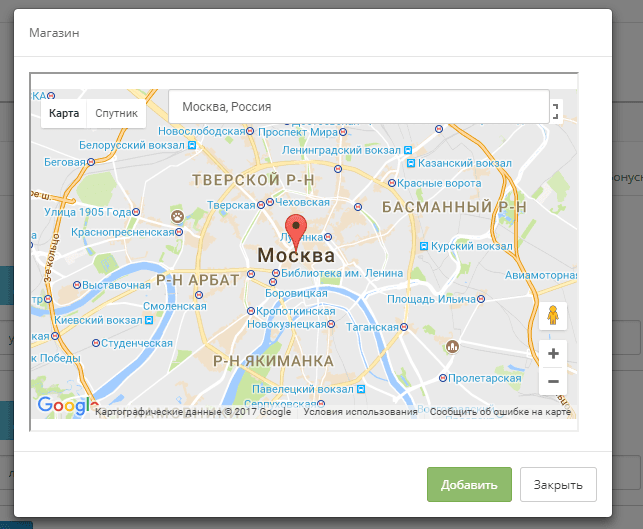This screenshot has width=643, height=529.
Task: Click the Москва city label
Action: coord(296,255)
